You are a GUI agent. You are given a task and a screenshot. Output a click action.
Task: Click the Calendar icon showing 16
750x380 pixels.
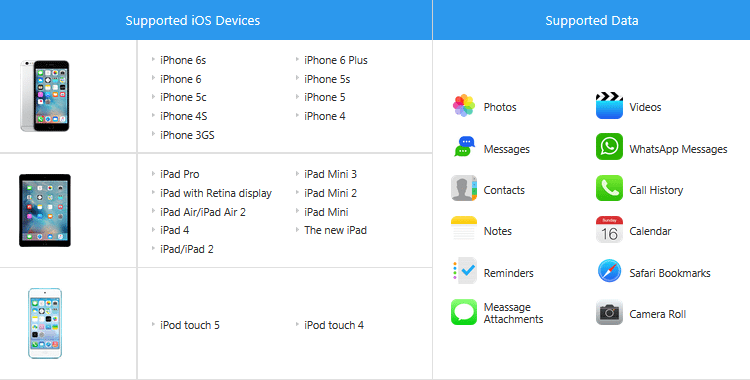[x=609, y=229]
